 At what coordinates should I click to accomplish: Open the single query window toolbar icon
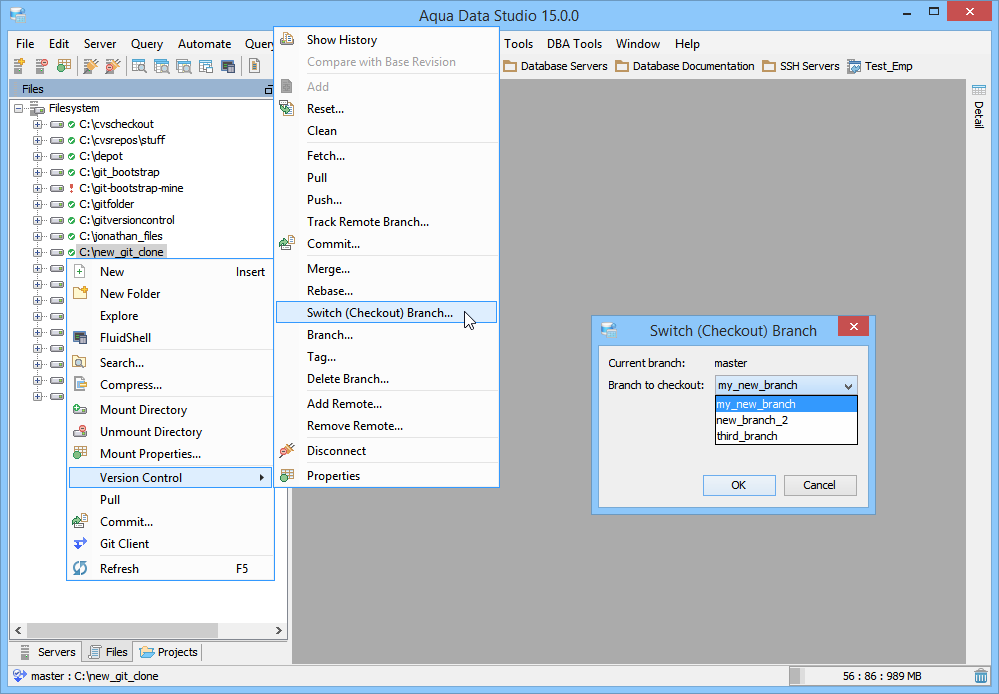[139, 66]
